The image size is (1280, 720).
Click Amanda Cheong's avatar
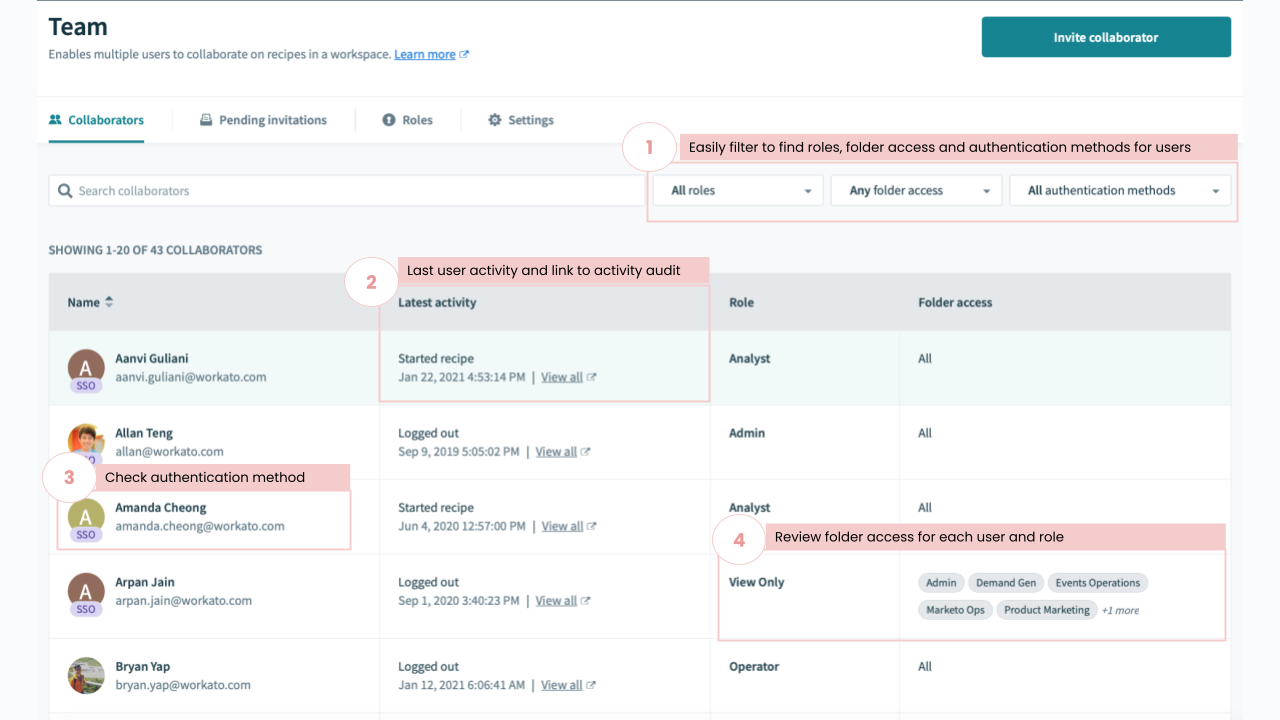point(86,516)
